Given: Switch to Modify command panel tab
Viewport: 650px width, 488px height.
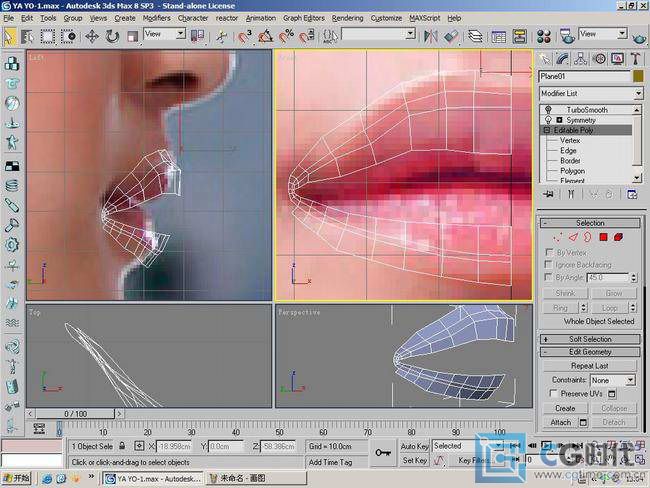Looking at the screenshot, I should (x=563, y=59).
